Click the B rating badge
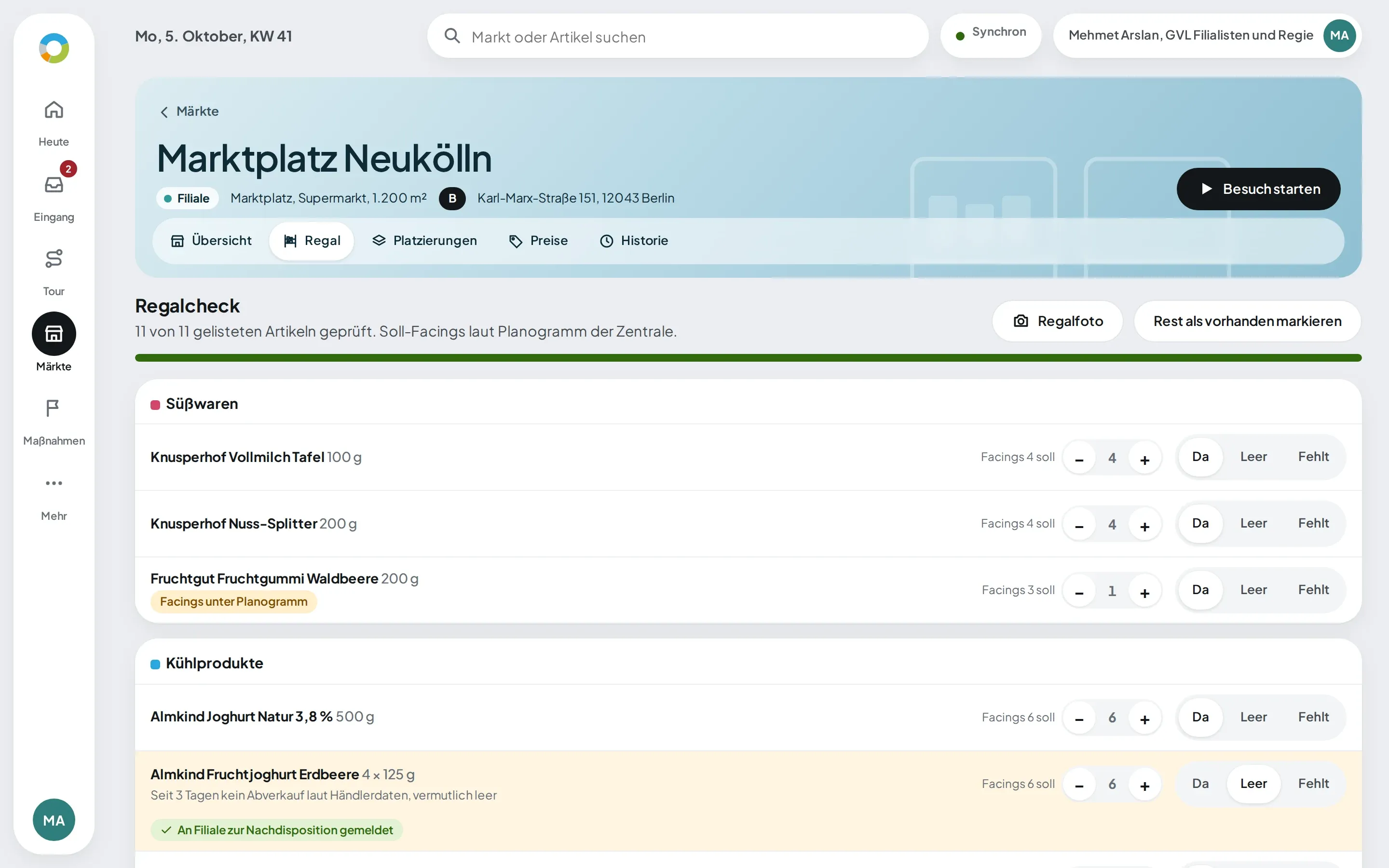1389x868 pixels. 452,199
